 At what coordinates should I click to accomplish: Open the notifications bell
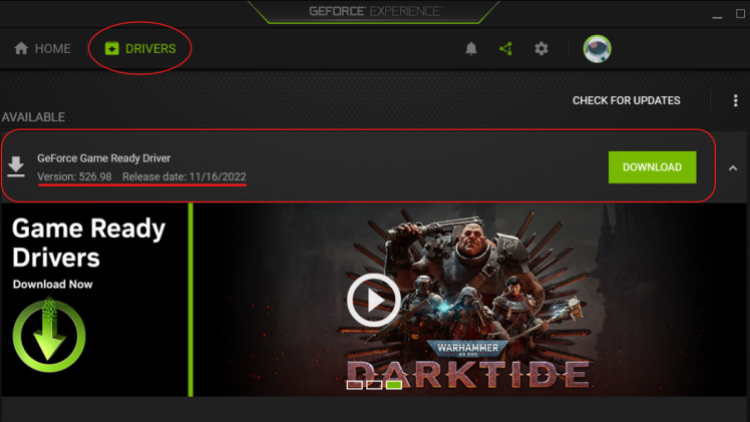(x=471, y=48)
